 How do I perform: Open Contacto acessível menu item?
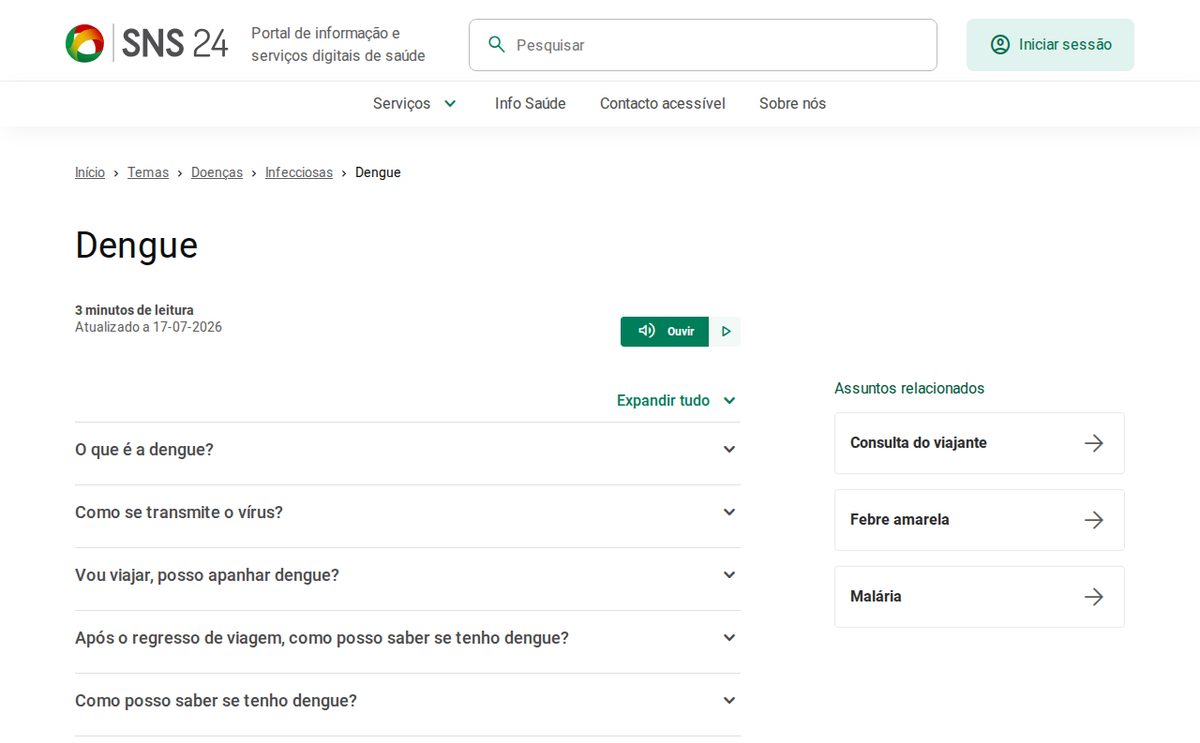[663, 104]
